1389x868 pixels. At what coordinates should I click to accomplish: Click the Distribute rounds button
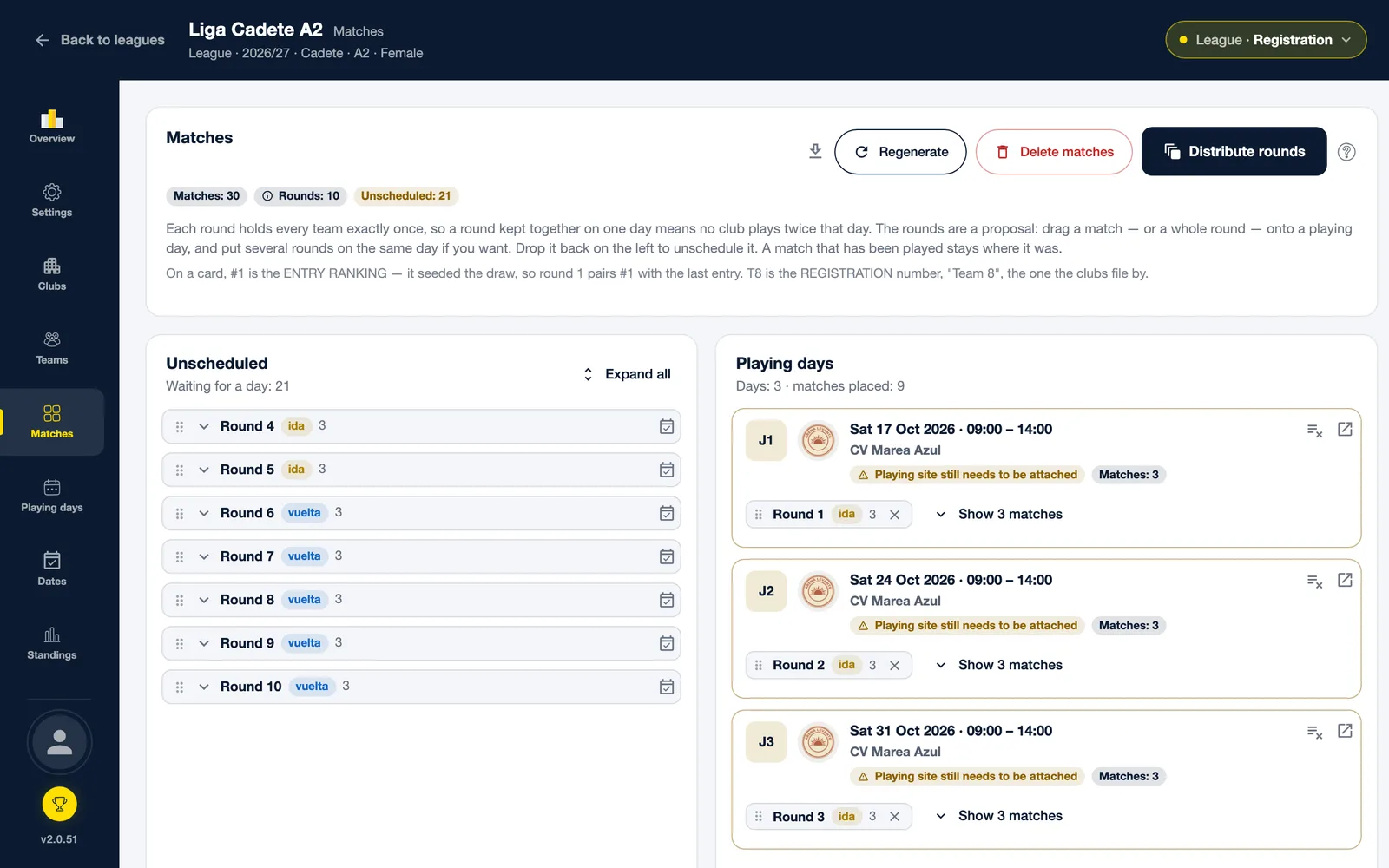click(x=1234, y=151)
